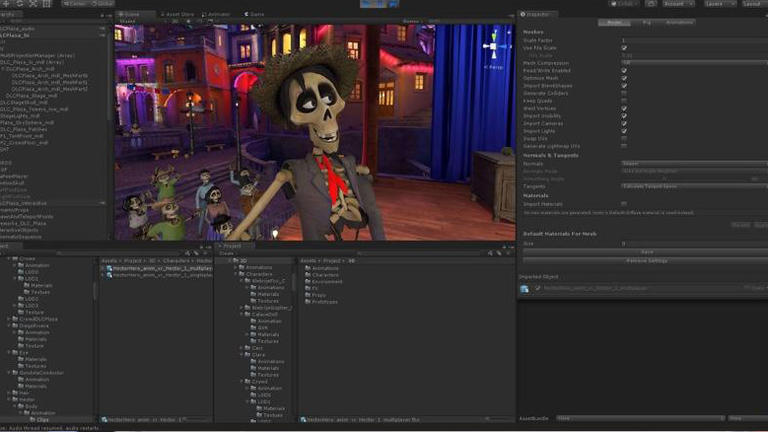Enable Swap UVs checkbox

pos(624,139)
